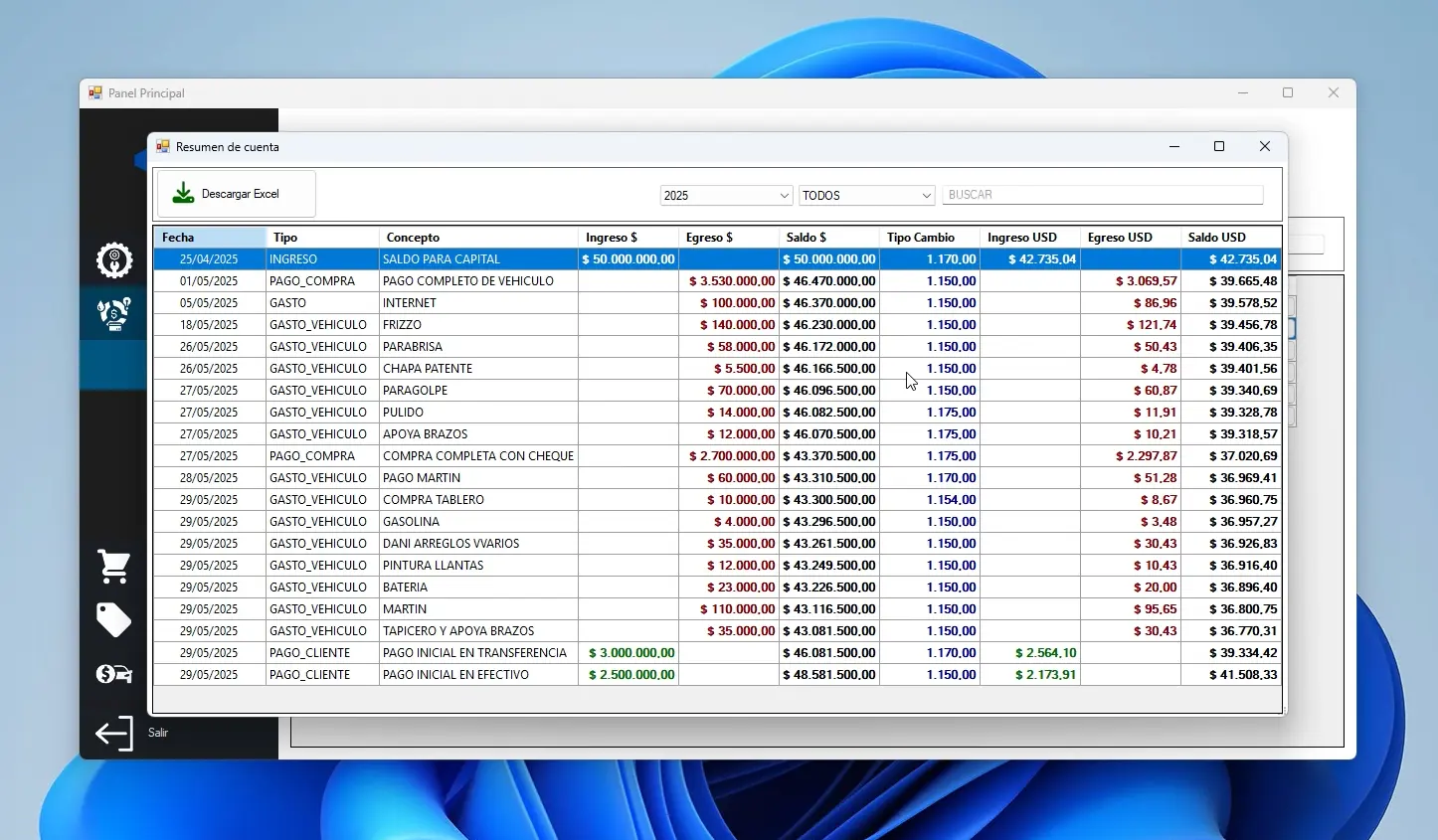
Task: Click the $ 2.297,87 egreso USD cell
Action: point(1131,456)
